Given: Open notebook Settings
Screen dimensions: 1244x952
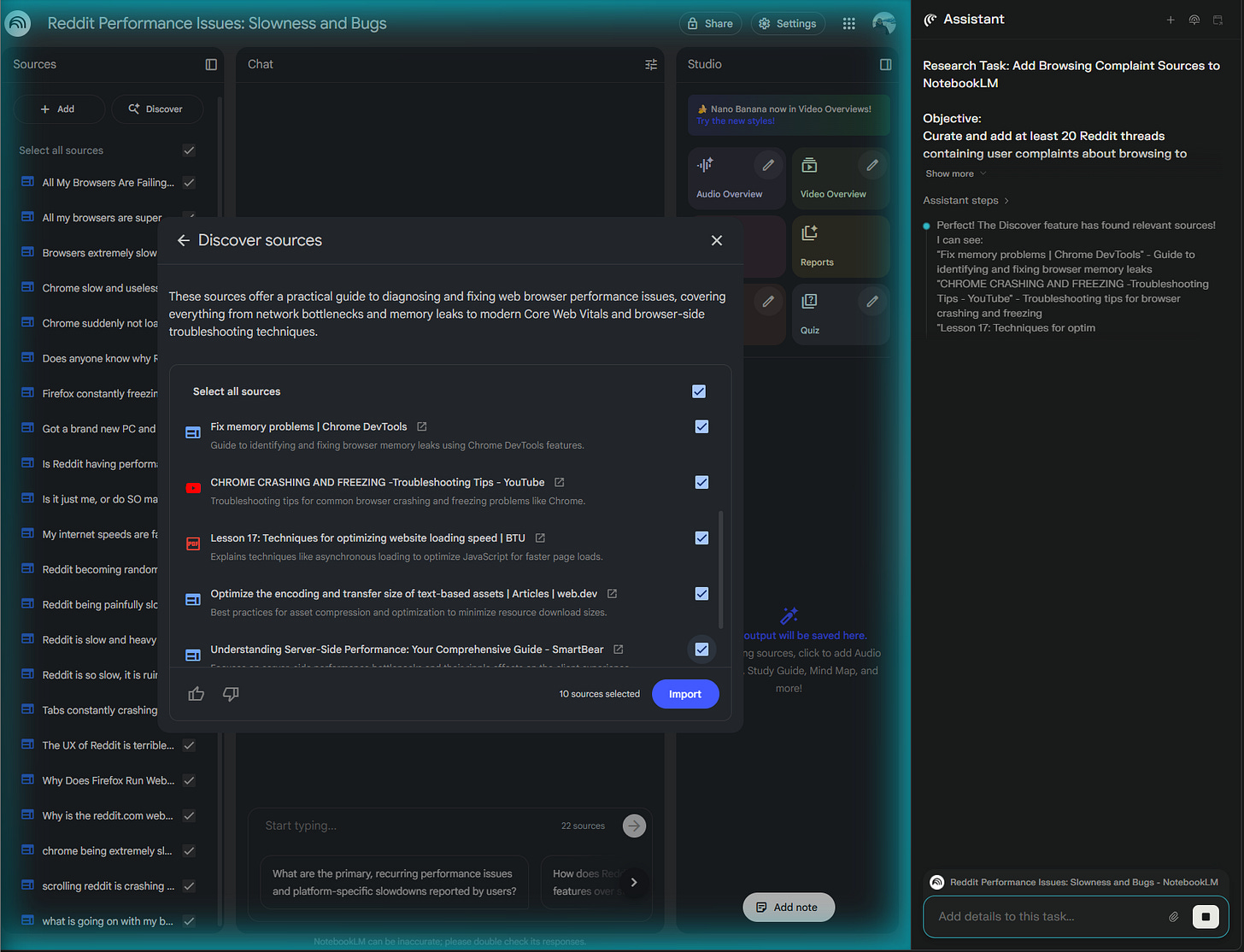Looking at the screenshot, I should point(787,24).
